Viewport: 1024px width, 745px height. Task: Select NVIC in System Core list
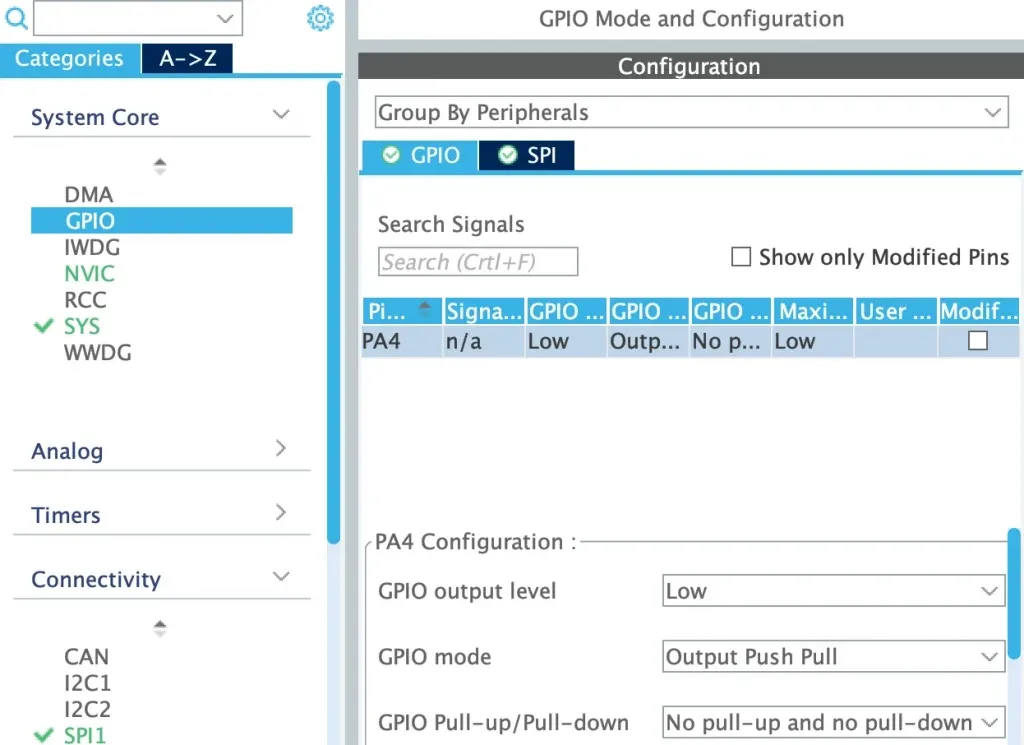click(90, 273)
